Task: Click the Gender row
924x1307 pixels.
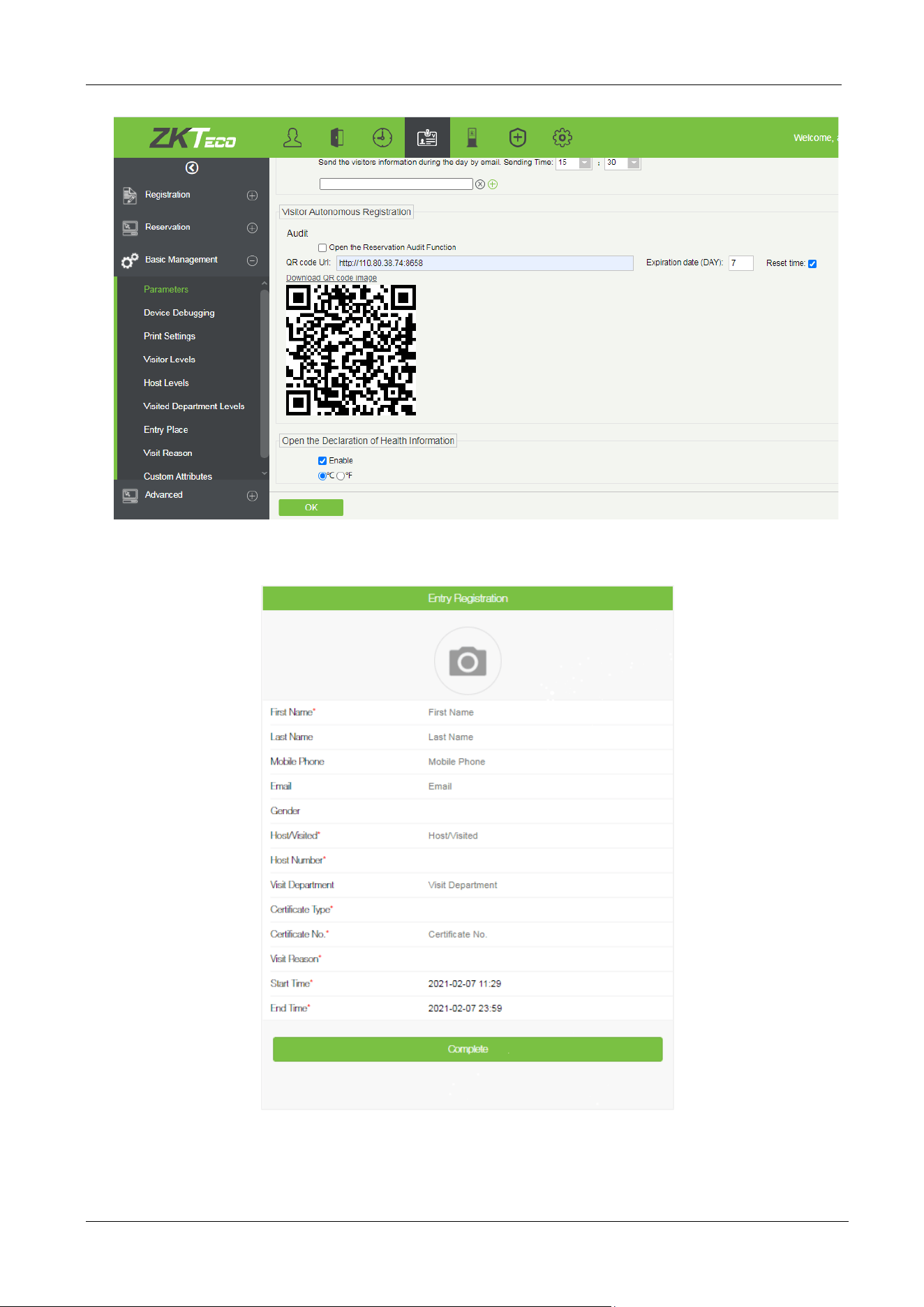Action: point(468,811)
